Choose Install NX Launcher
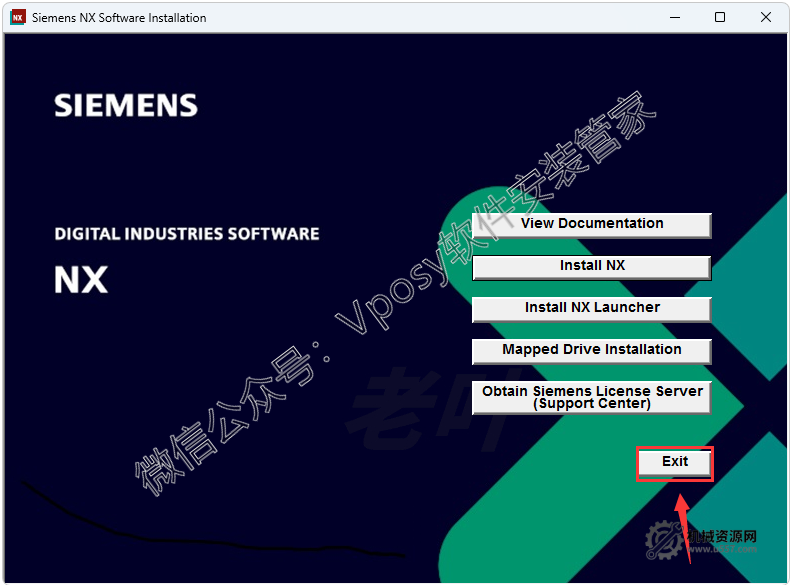 (591, 308)
